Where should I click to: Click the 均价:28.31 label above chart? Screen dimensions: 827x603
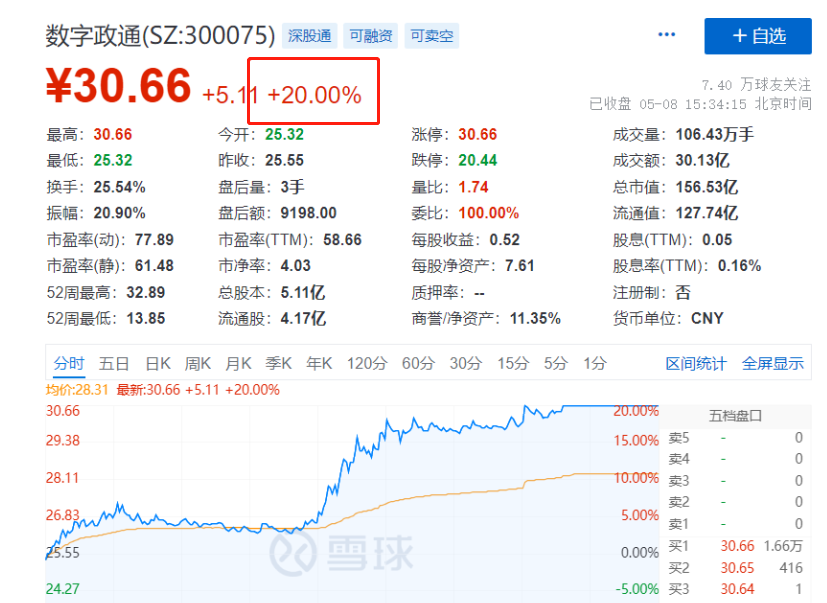76,390
